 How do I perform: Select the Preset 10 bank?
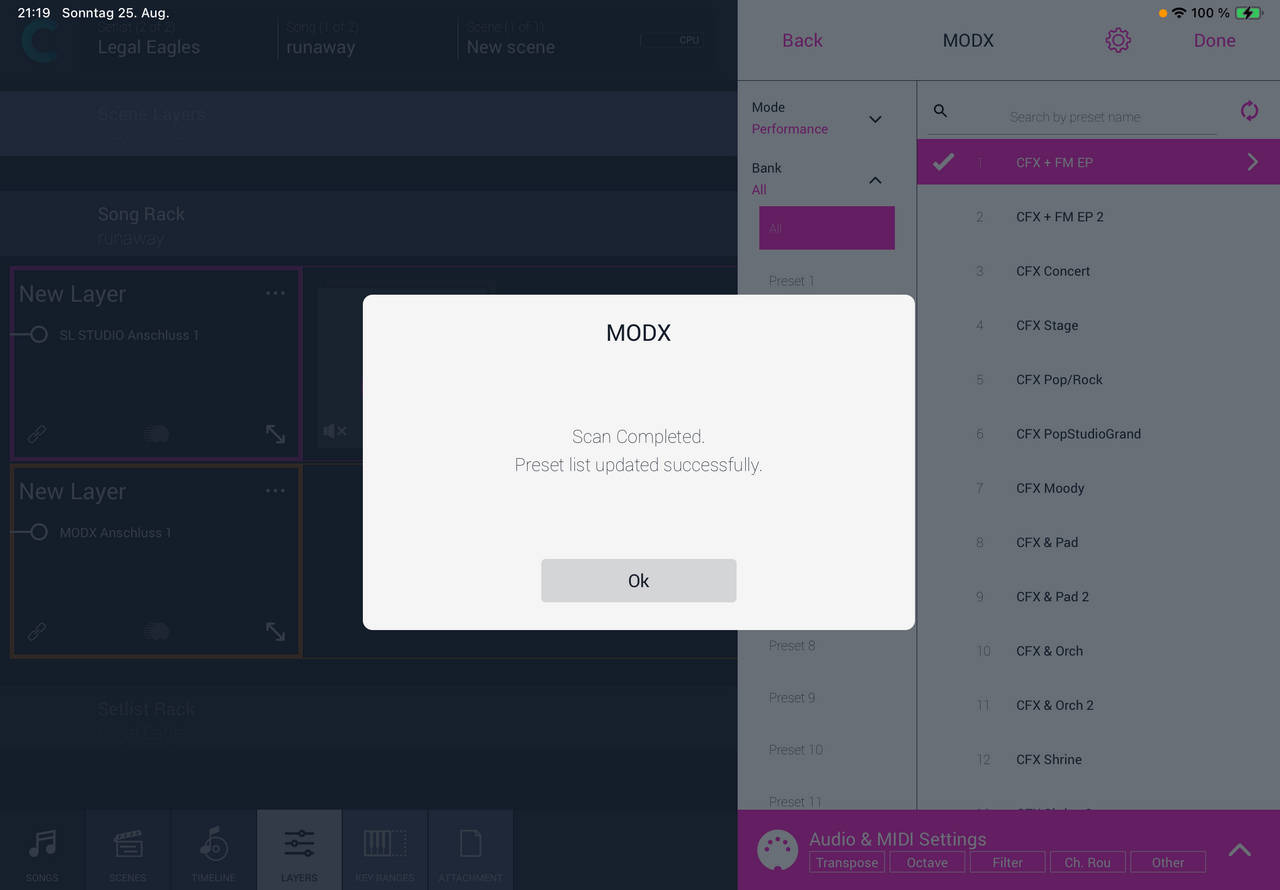[795, 749]
